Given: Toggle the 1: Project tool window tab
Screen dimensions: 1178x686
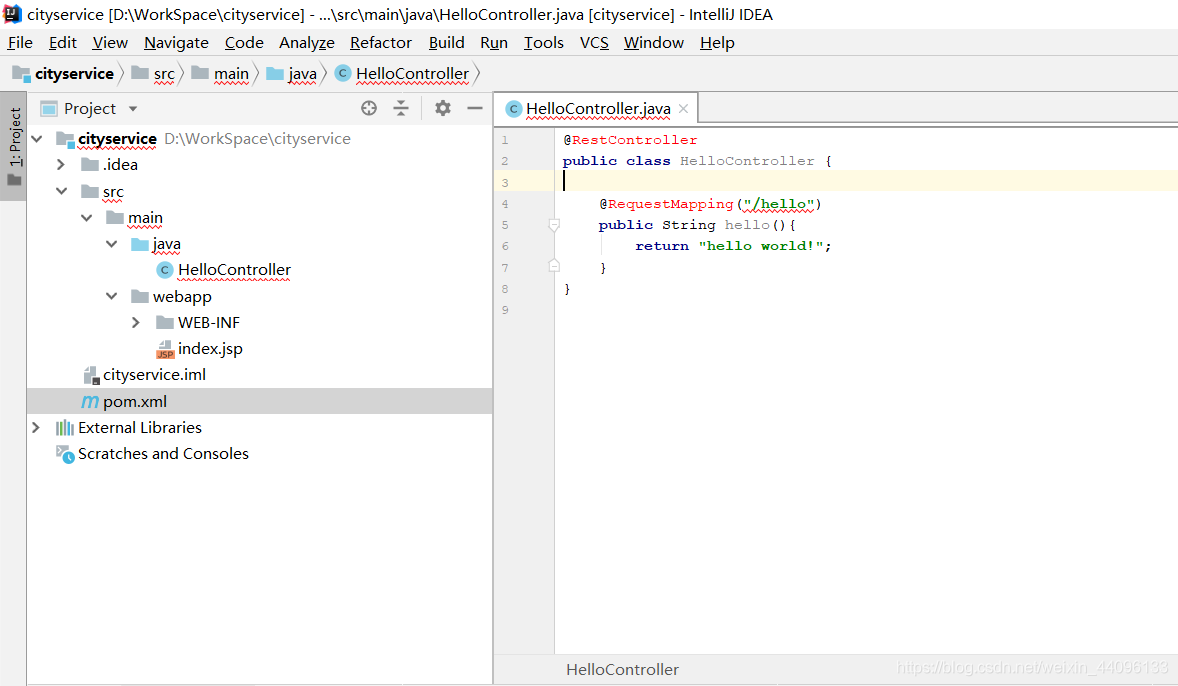Looking at the screenshot, I should (x=14, y=146).
